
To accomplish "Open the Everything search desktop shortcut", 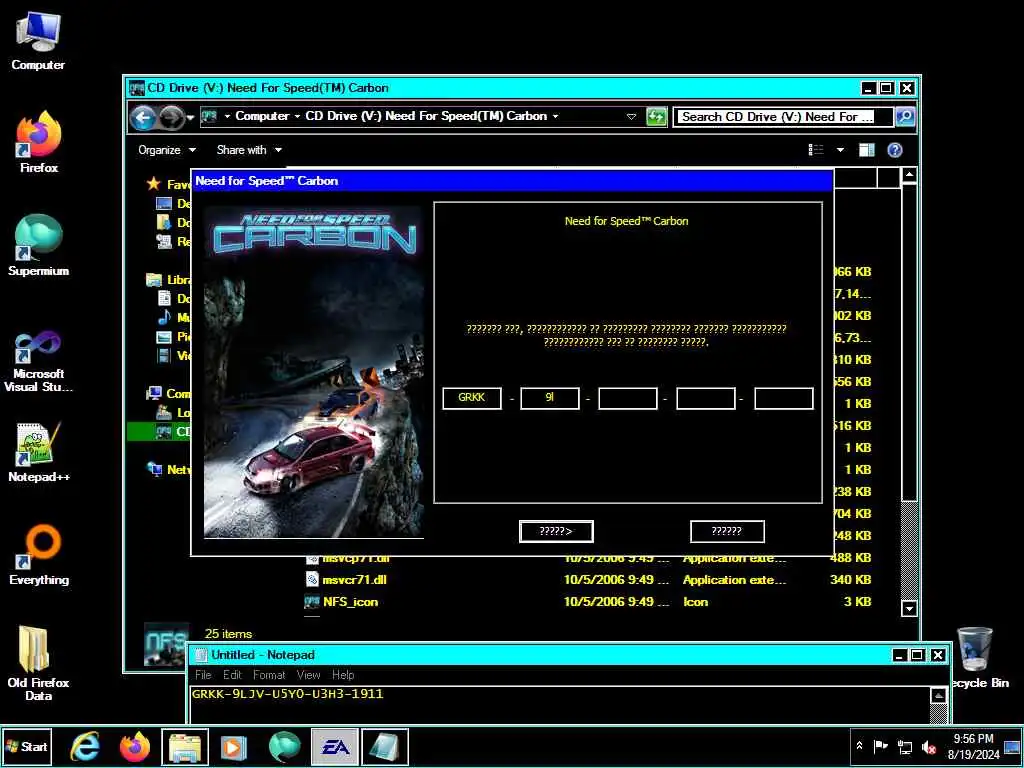I will pyautogui.click(x=39, y=554).
